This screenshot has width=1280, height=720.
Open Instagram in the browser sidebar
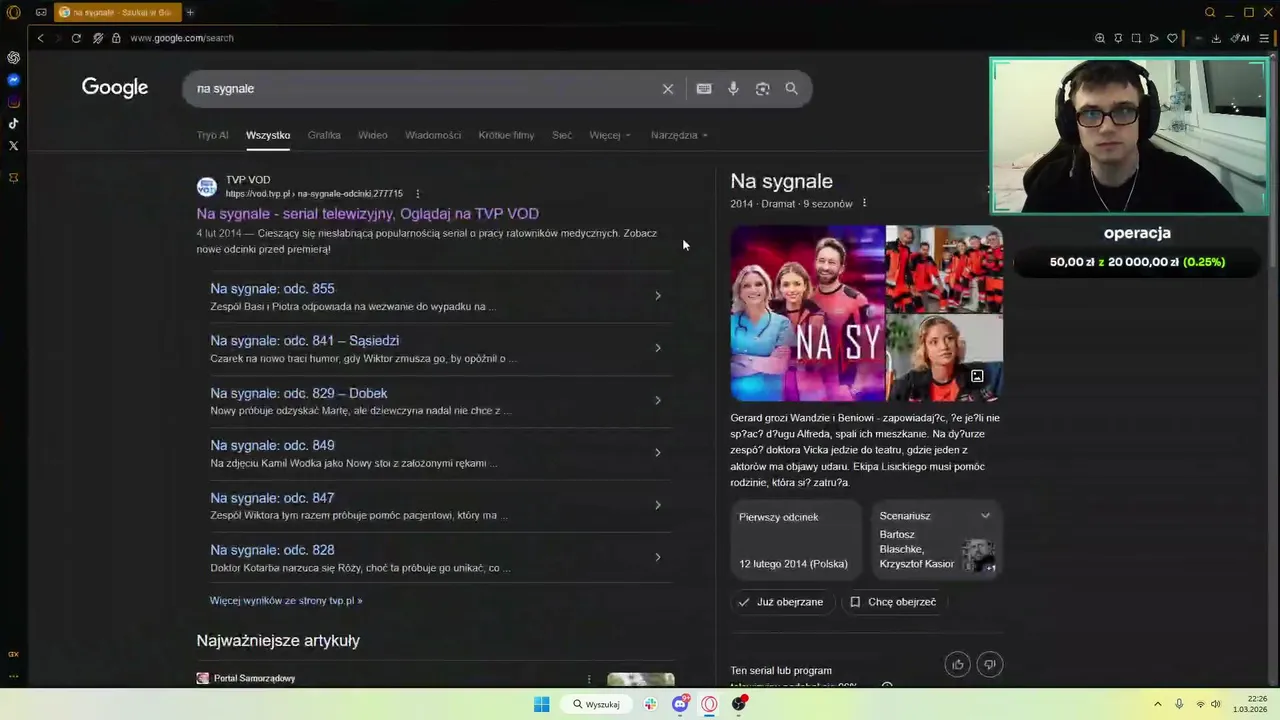pyautogui.click(x=13, y=102)
